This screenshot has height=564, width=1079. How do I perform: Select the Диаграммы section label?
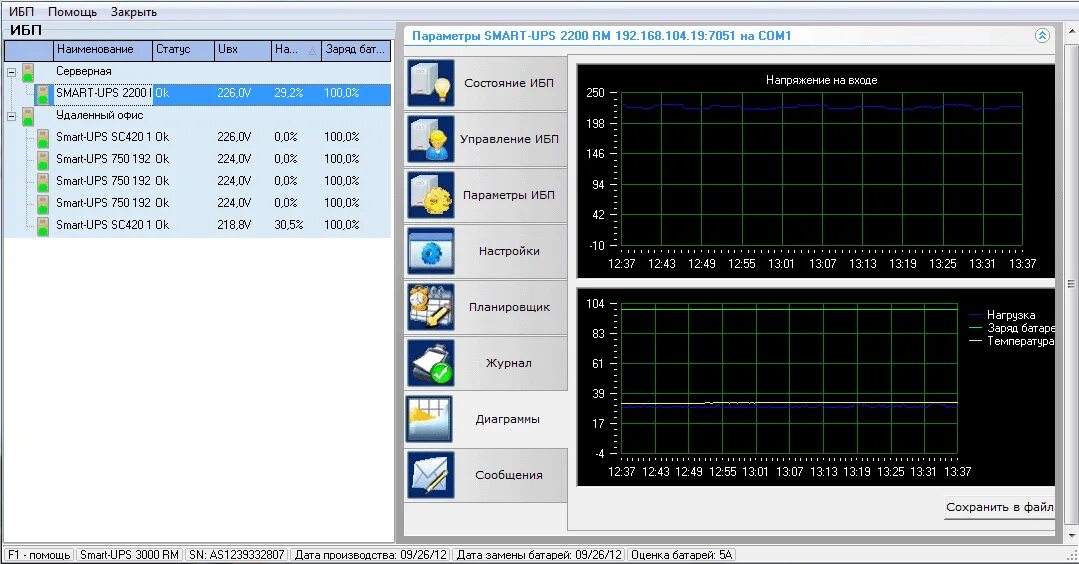click(x=507, y=419)
